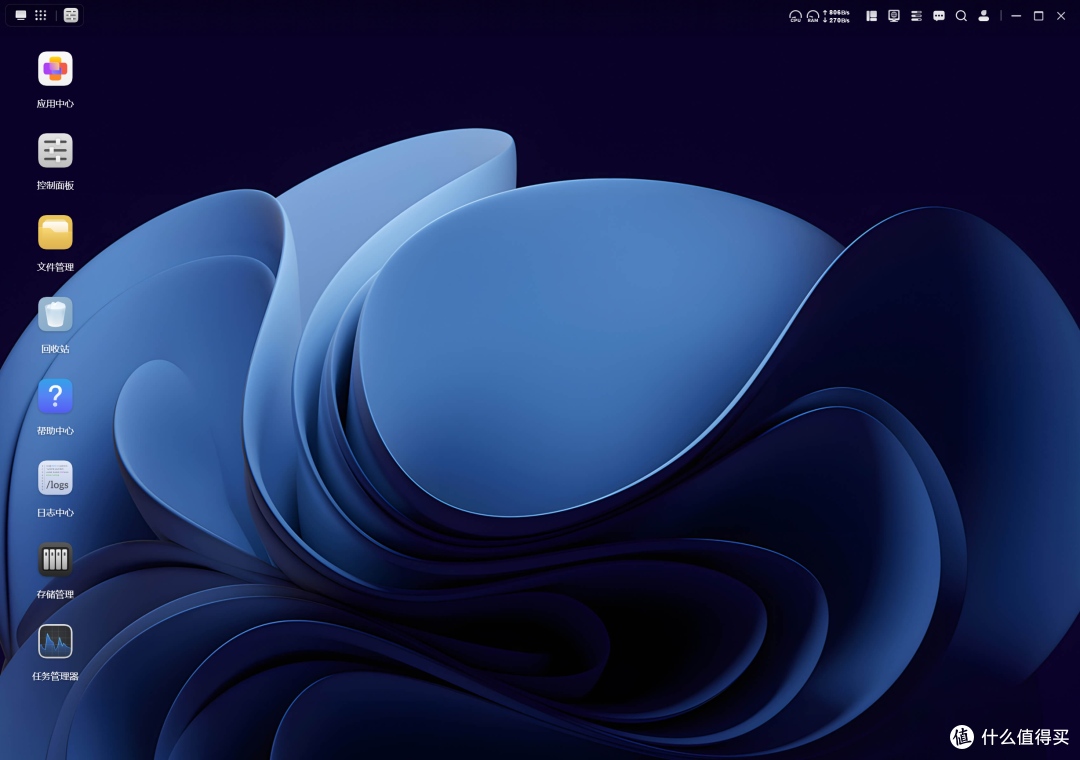Click the show desktop monitor icon in top-left bar
The image size is (1080, 760).
[x=21, y=15]
